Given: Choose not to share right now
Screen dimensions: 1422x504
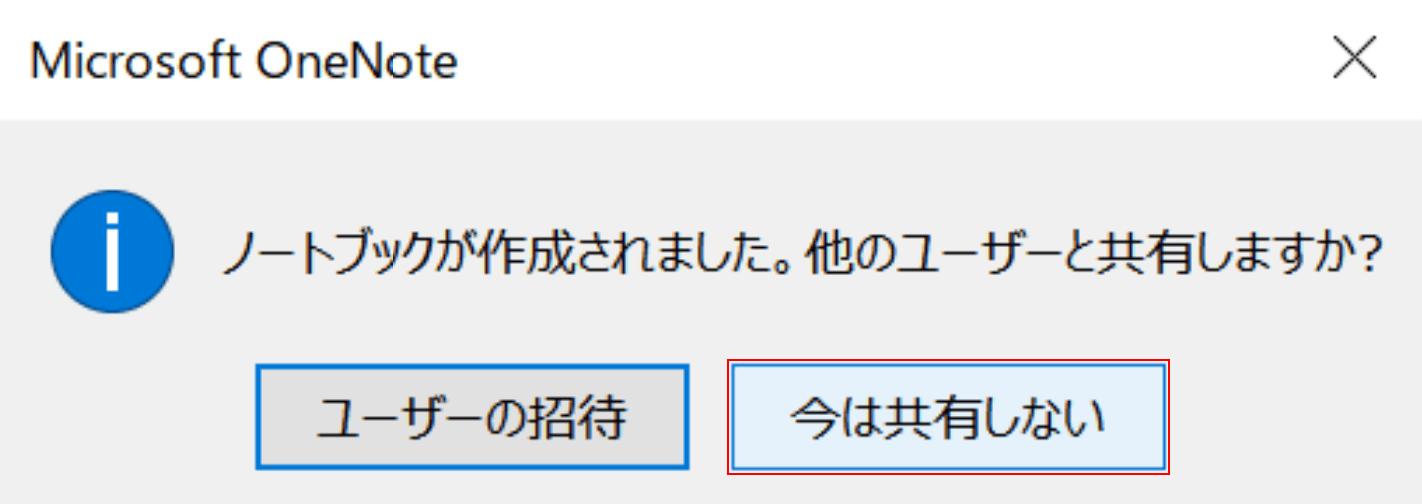Looking at the screenshot, I should point(948,417).
